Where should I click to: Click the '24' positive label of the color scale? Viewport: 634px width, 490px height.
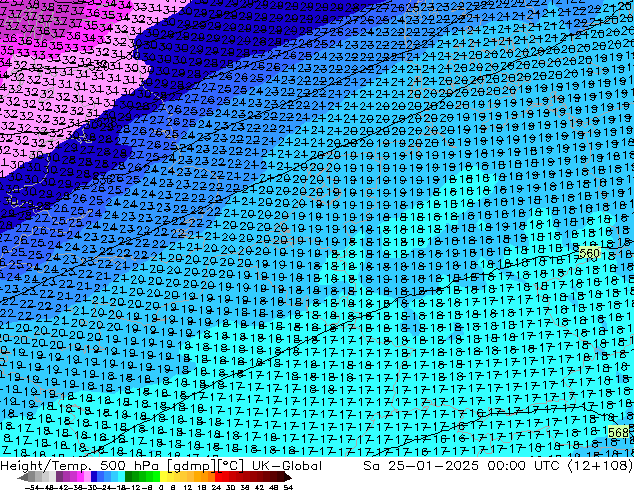(x=216, y=487)
